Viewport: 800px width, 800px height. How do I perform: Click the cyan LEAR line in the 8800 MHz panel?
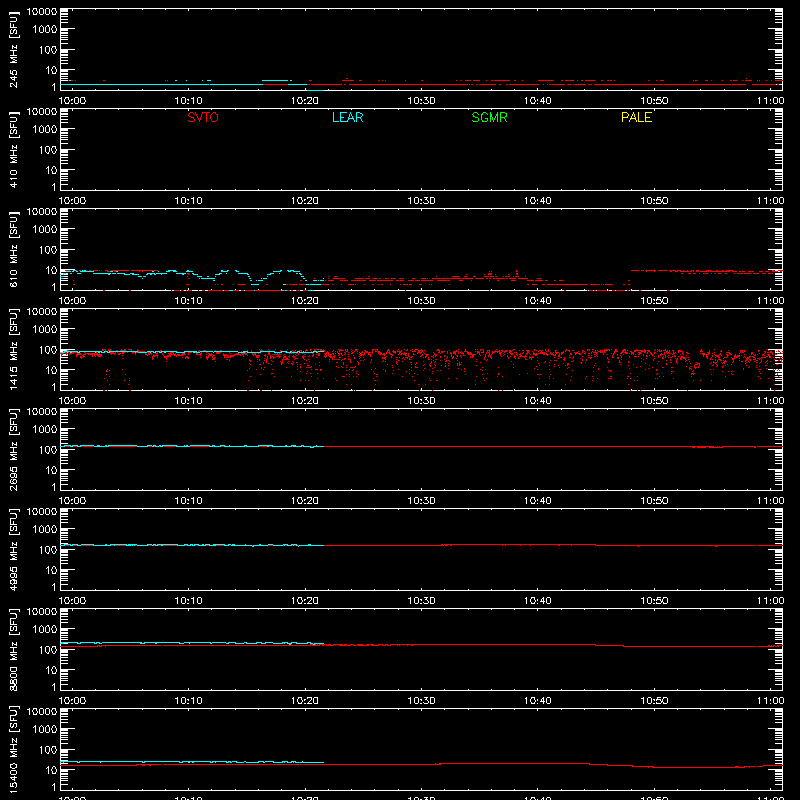point(192,643)
